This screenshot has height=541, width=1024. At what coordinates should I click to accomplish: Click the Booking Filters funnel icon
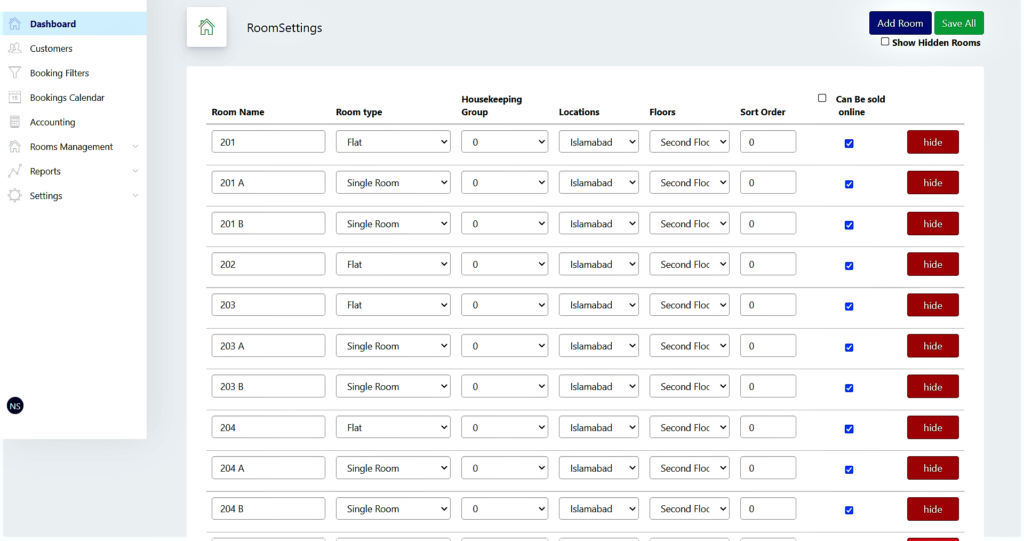14,73
